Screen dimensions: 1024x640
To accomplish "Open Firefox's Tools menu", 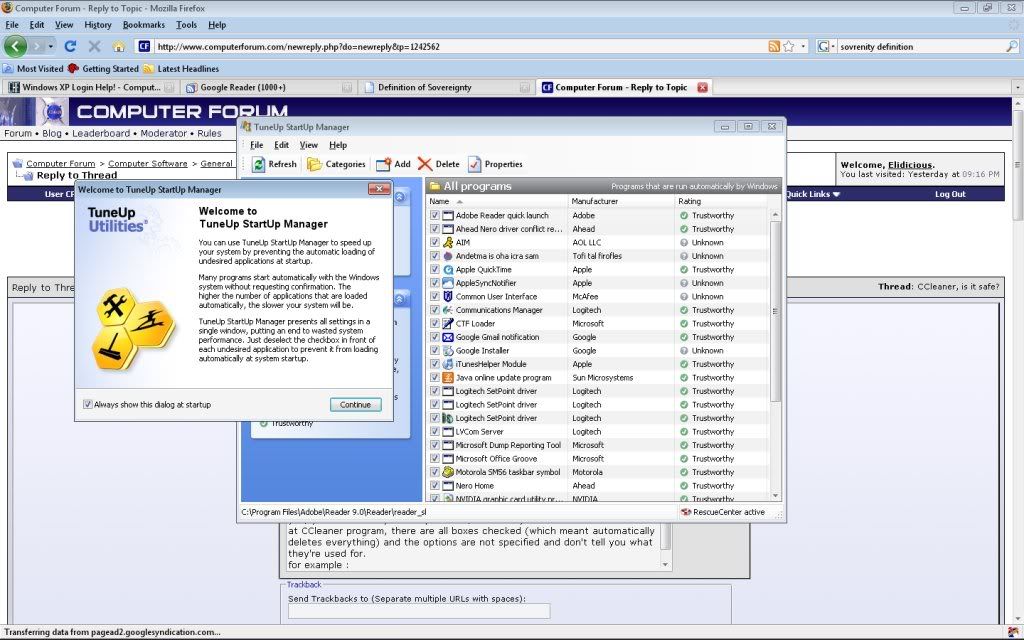I will pyautogui.click(x=186, y=25).
